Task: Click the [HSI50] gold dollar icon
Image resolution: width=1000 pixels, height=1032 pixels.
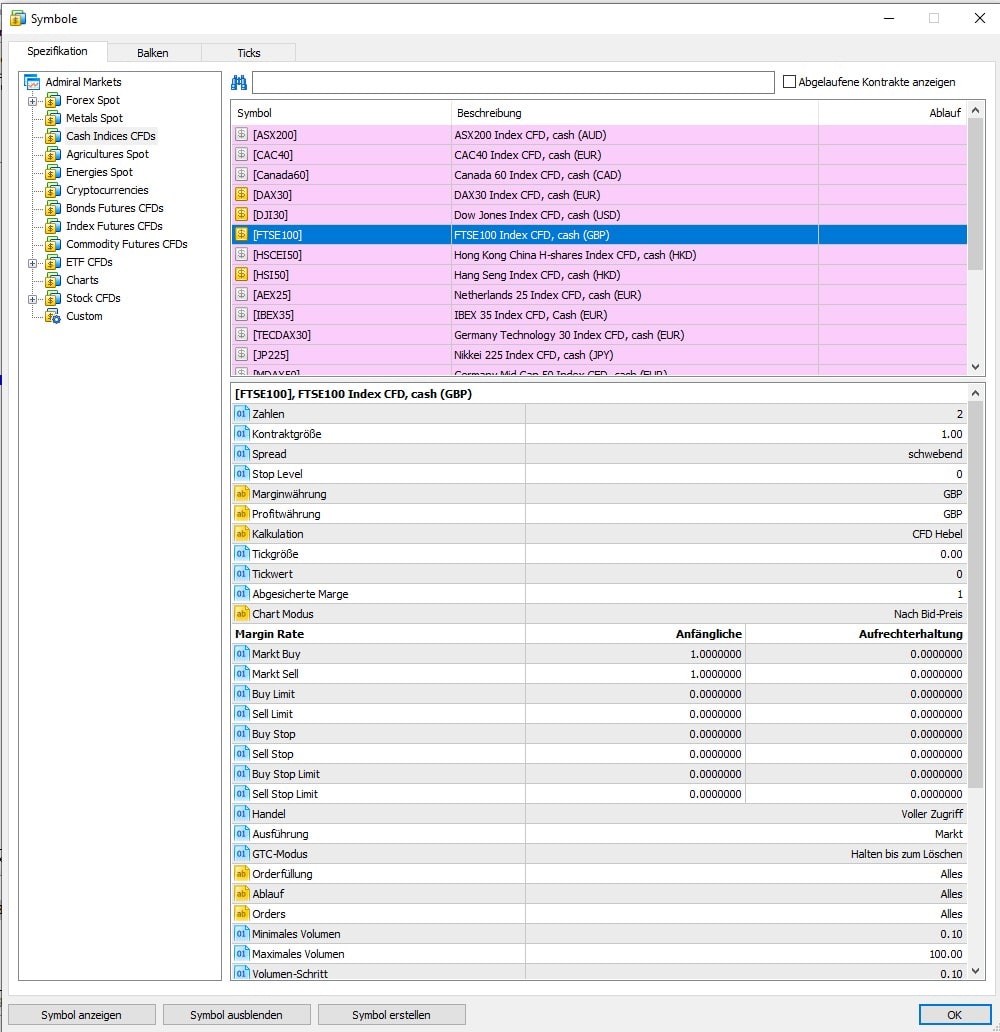Action: [x=242, y=274]
